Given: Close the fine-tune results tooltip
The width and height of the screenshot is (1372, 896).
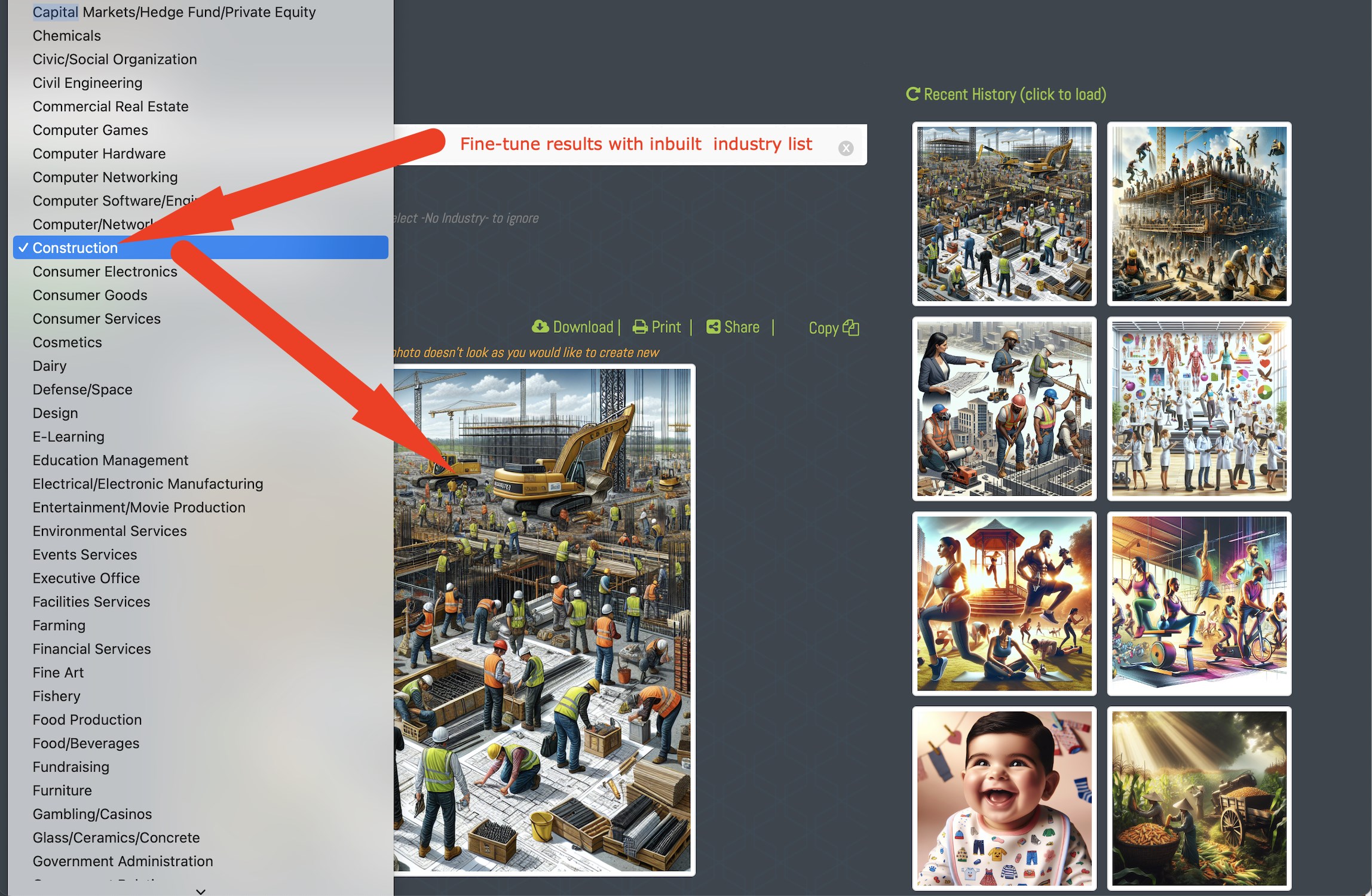Looking at the screenshot, I should coord(846,148).
